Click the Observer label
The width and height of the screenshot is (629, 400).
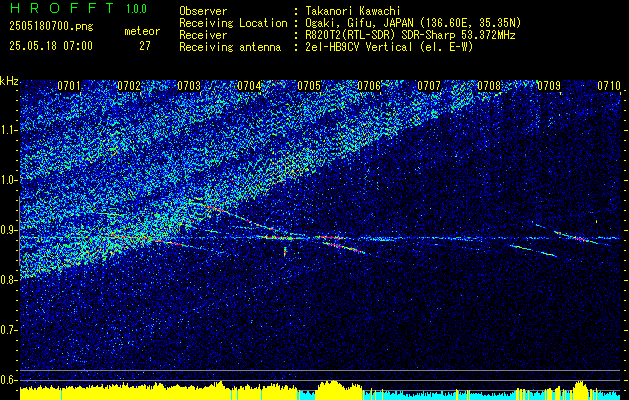tap(203, 11)
